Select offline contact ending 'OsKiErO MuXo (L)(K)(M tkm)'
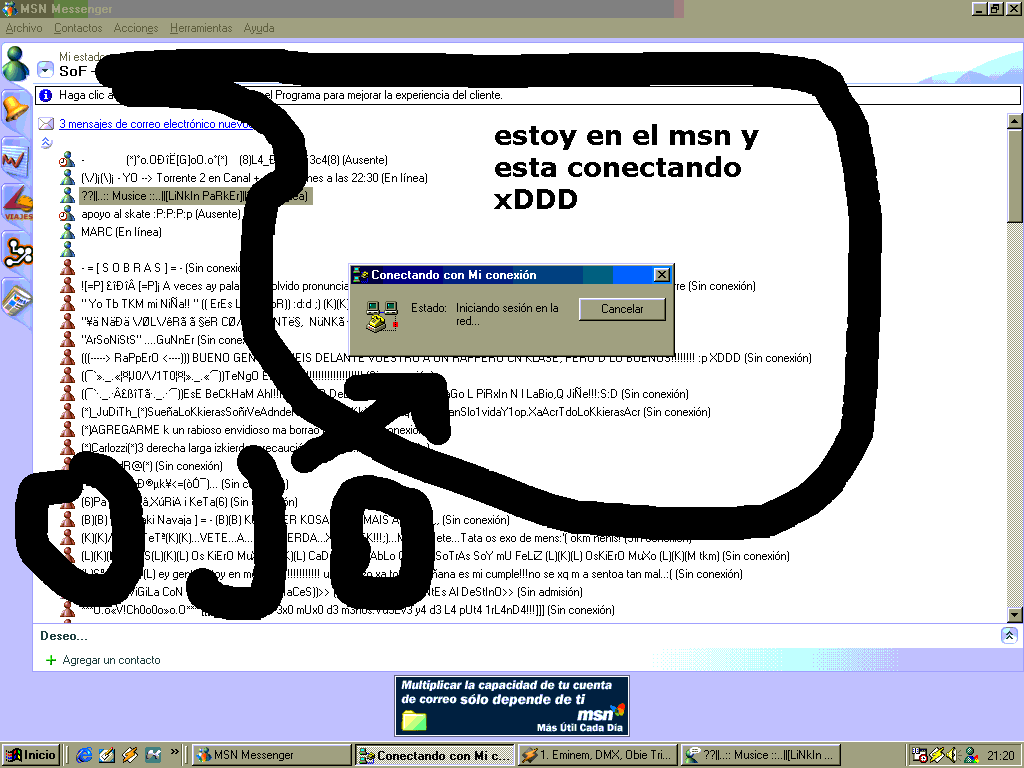 (435, 556)
